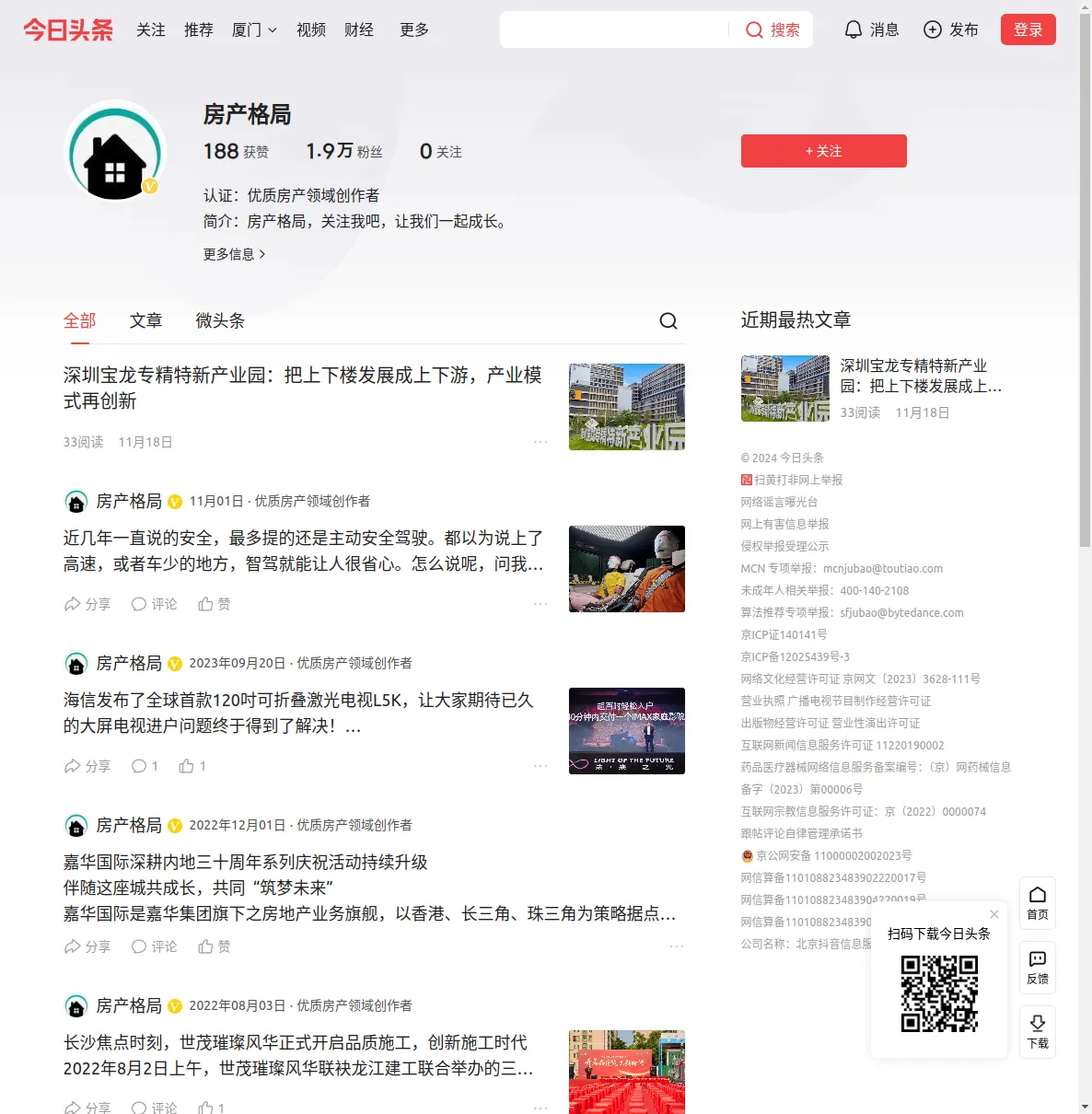
Task: Open 发布 publish plus icon
Action: 950,29
